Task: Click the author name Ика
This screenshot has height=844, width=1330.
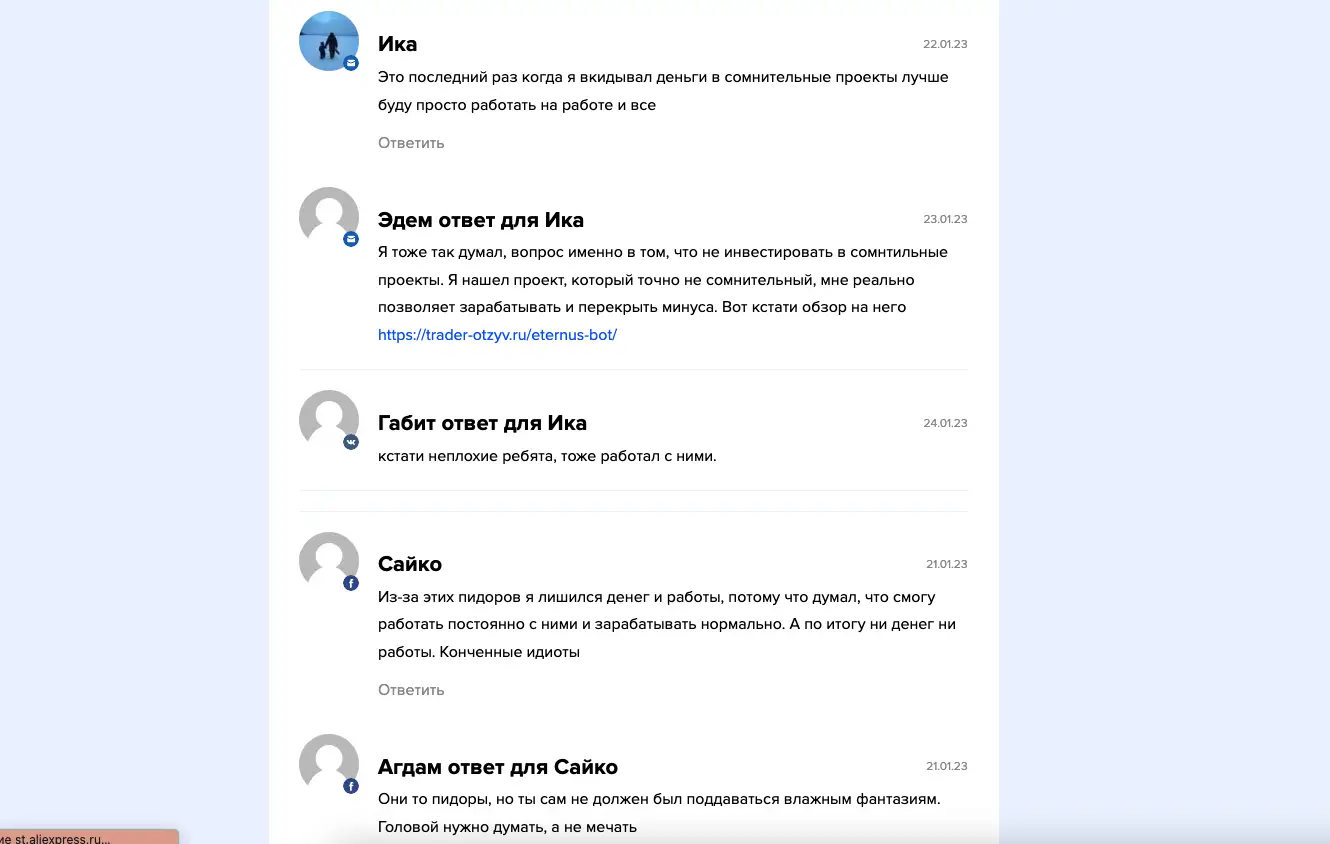Action: 397,44
